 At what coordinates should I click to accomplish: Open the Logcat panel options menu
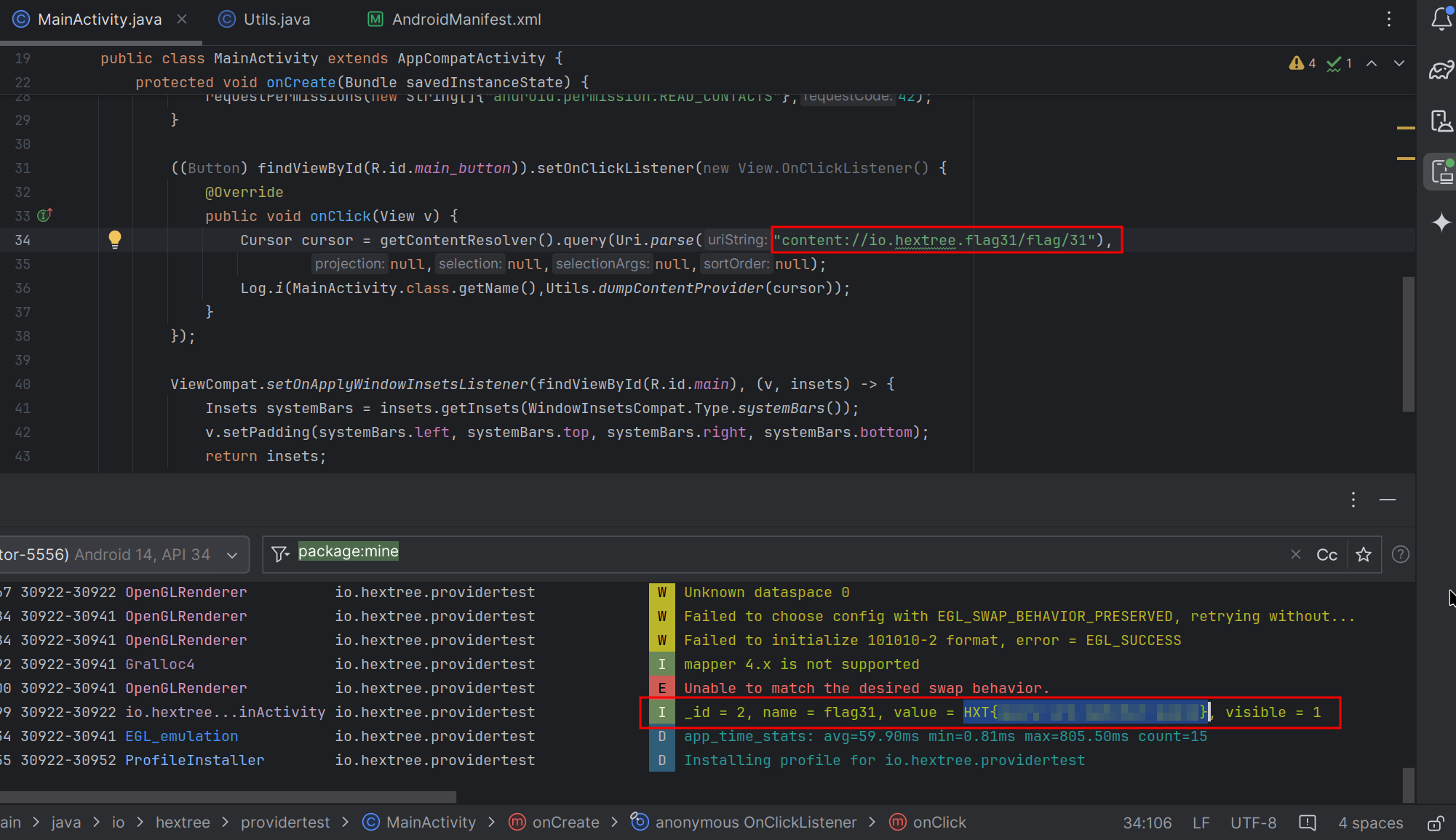(1353, 500)
